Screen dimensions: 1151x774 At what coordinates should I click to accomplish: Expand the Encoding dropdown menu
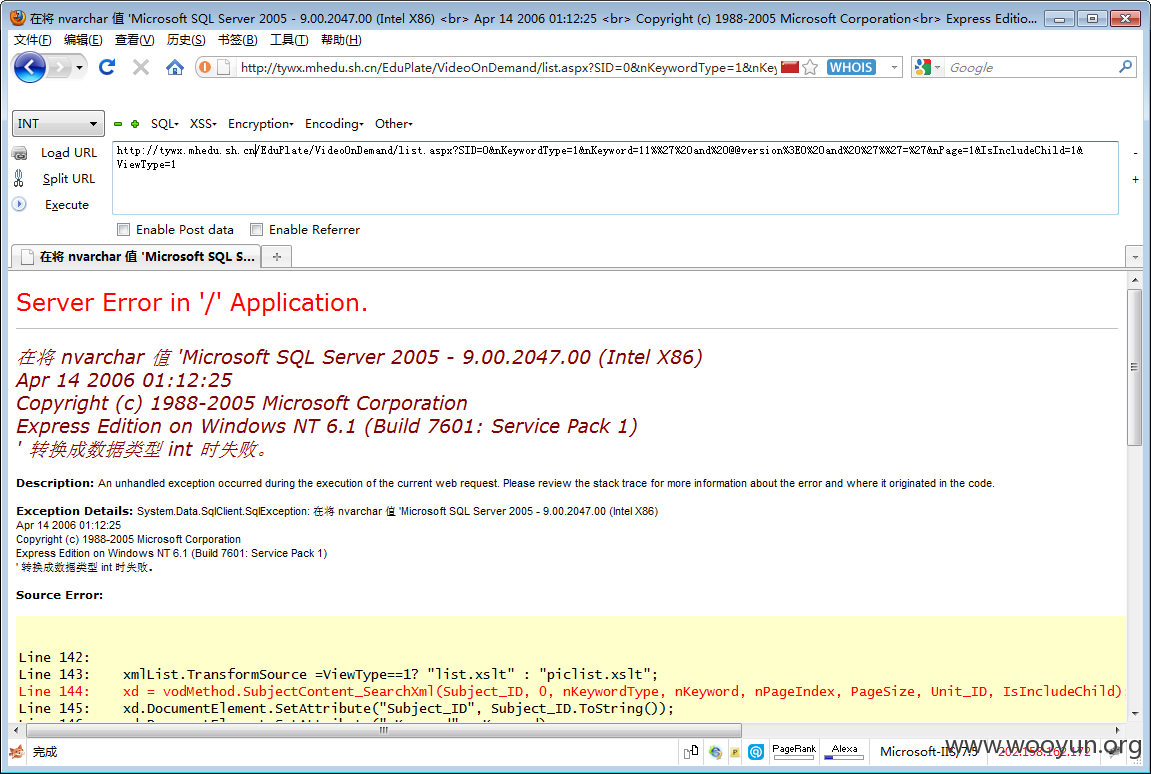334,123
